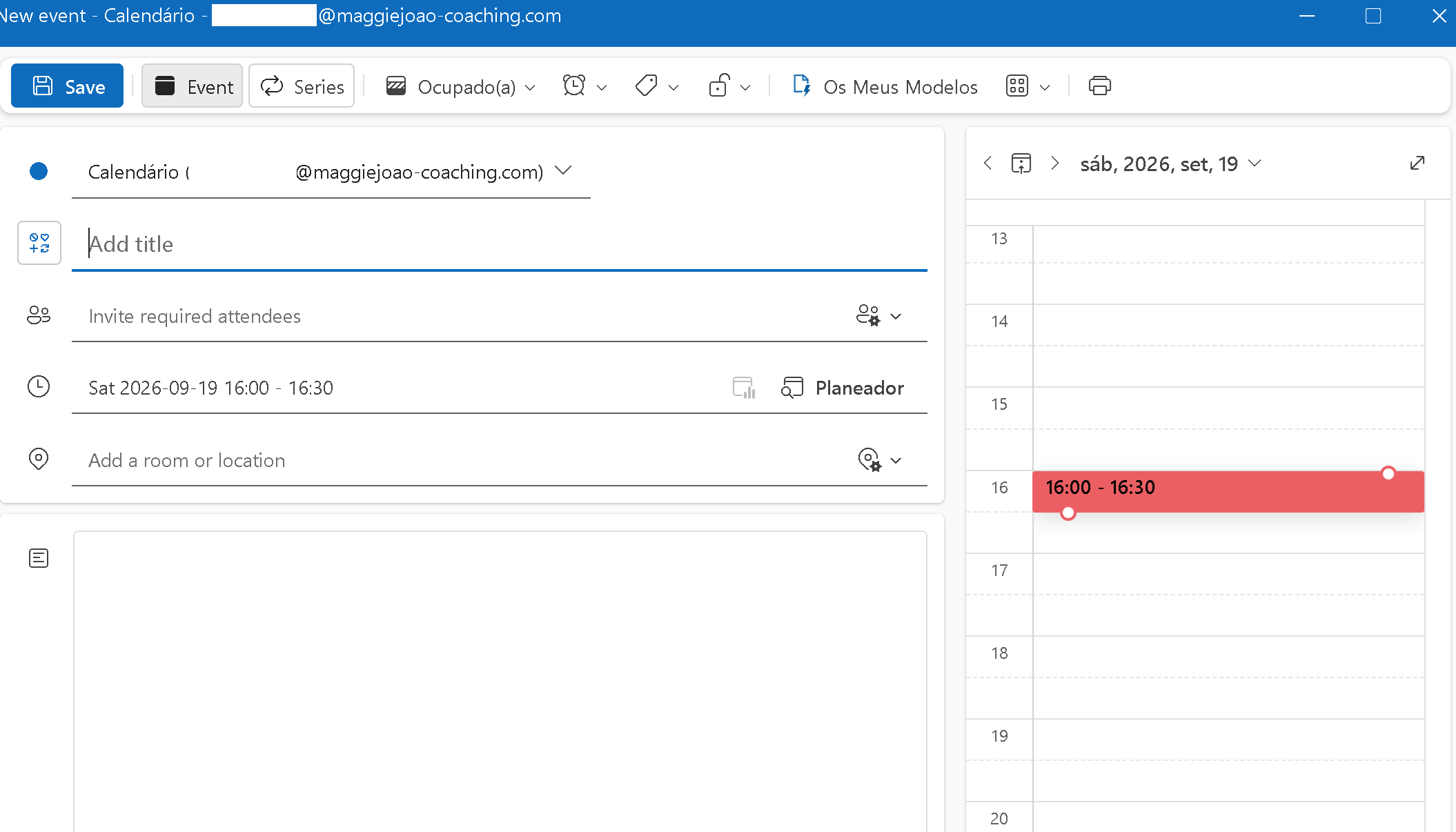Print the event with printer icon
Viewport: 1456px width, 832px height.
click(1099, 86)
